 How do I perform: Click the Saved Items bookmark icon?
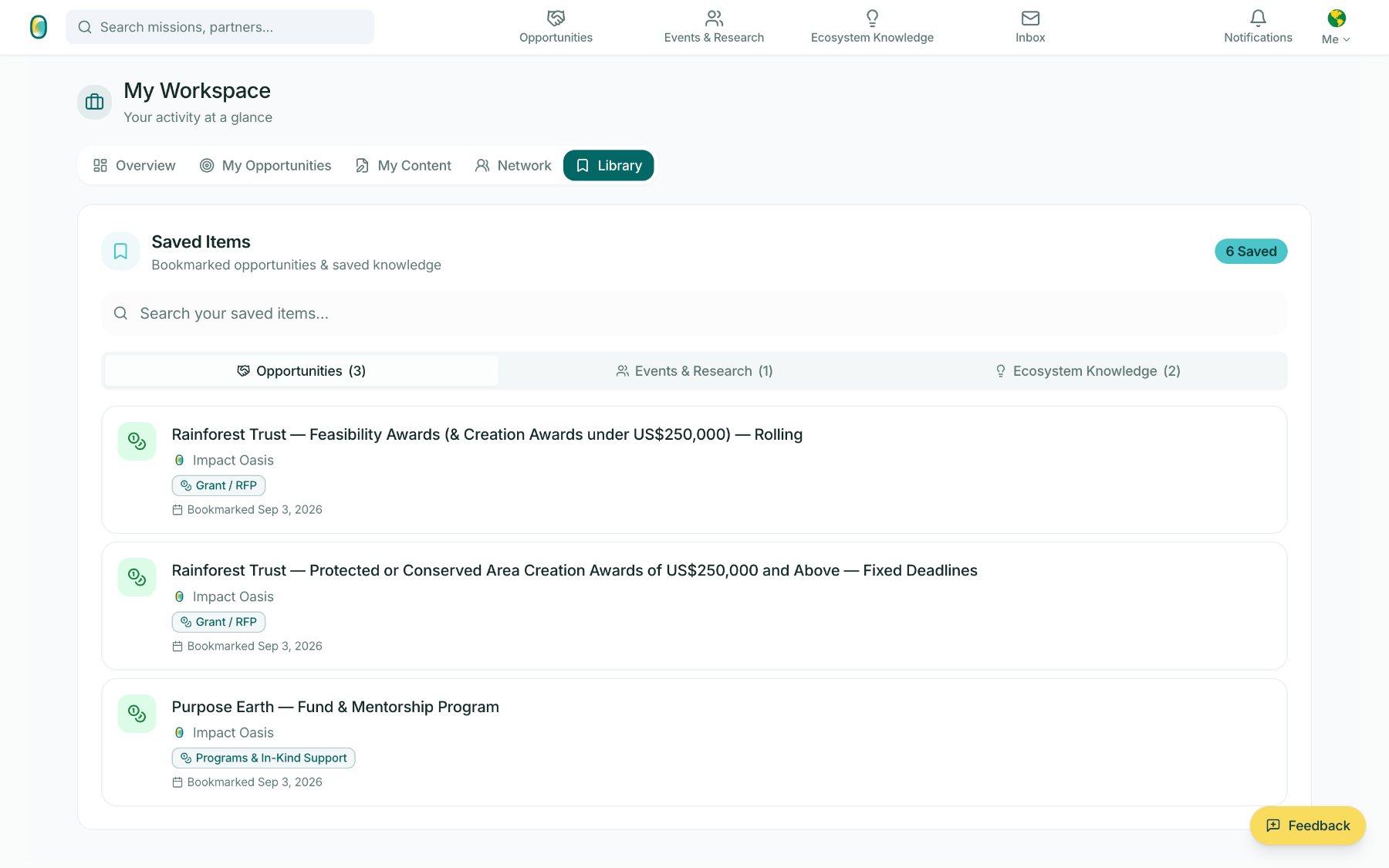coord(120,252)
